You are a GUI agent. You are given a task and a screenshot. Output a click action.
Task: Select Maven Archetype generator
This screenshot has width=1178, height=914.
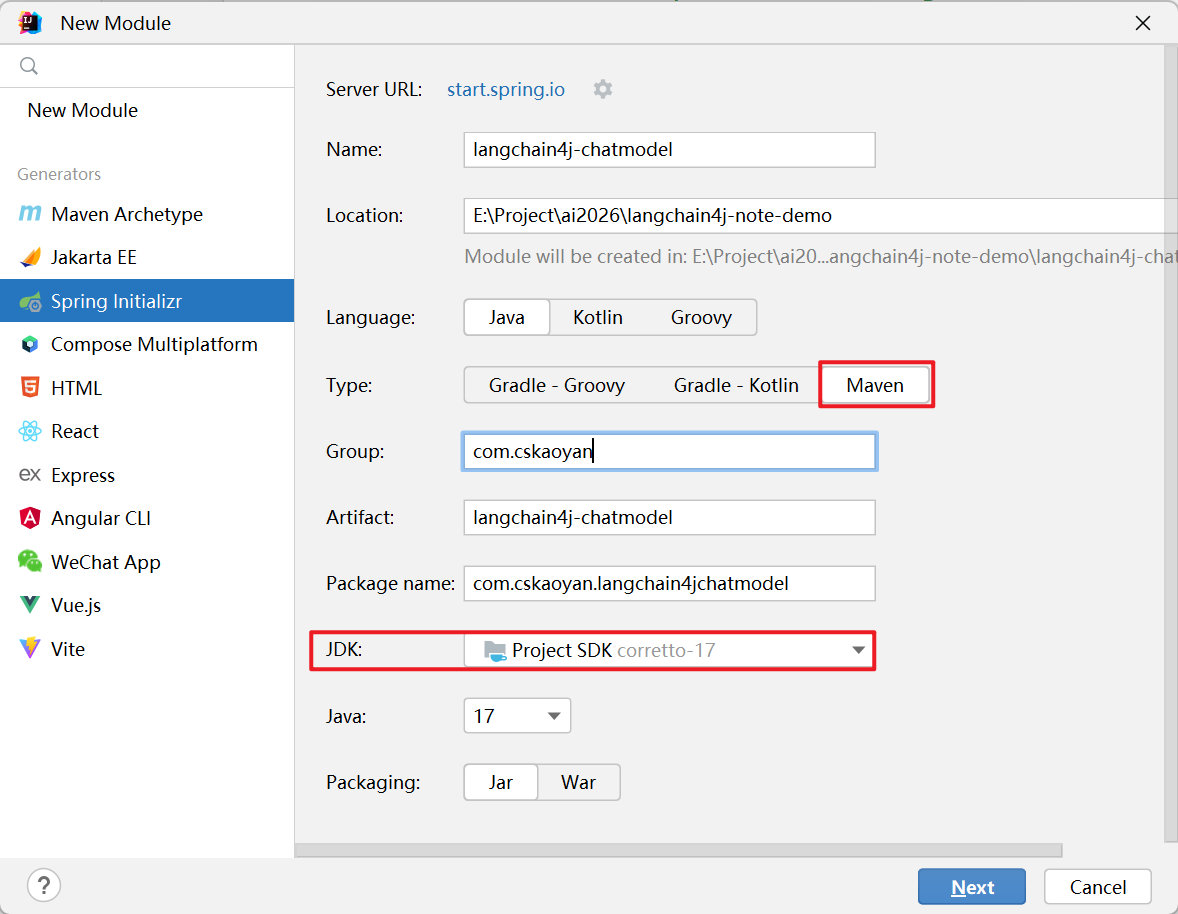tap(147, 214)
